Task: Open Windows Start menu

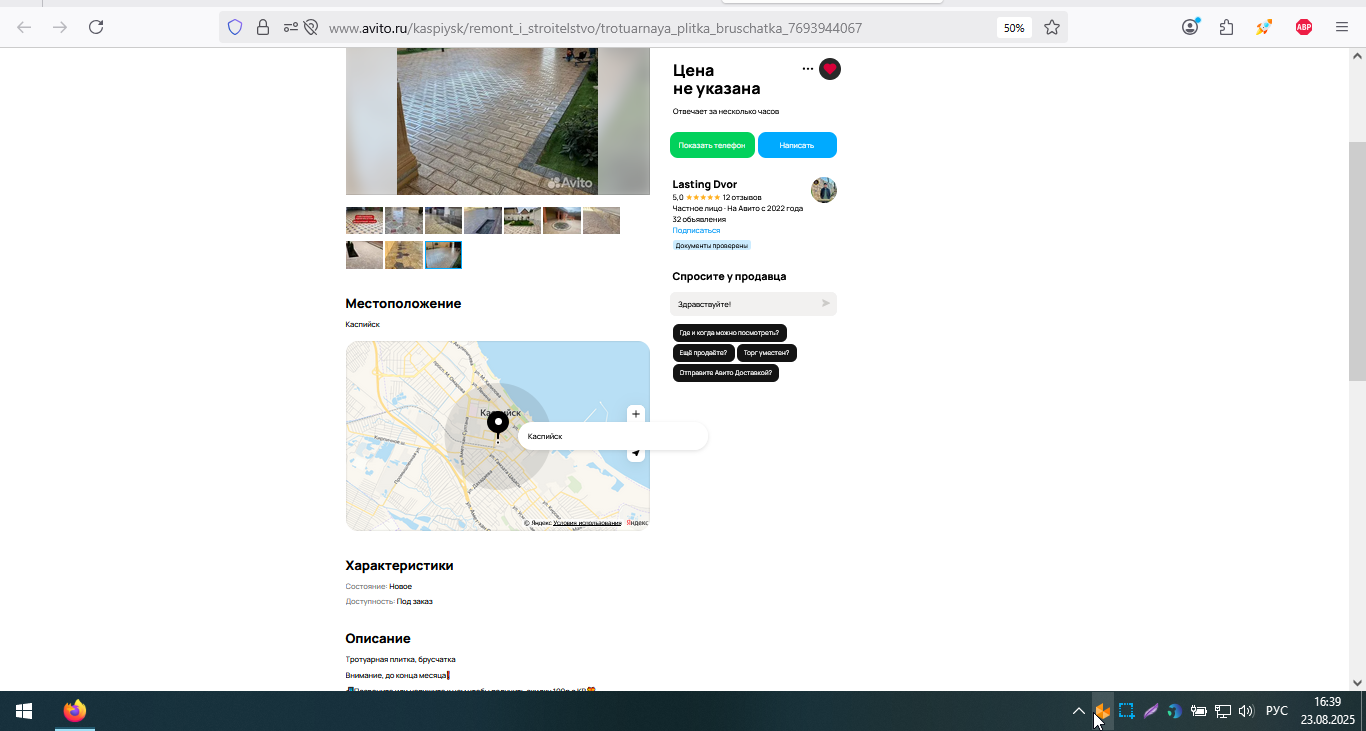Action: coord(24,711)
